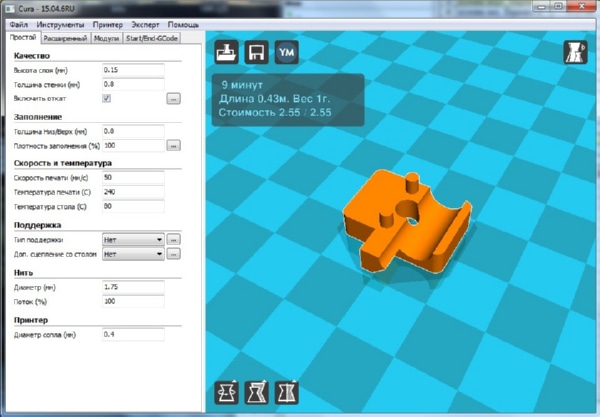Click the Плотность заполнения input field
600x417 pixels.
click(x=133, y=145)
